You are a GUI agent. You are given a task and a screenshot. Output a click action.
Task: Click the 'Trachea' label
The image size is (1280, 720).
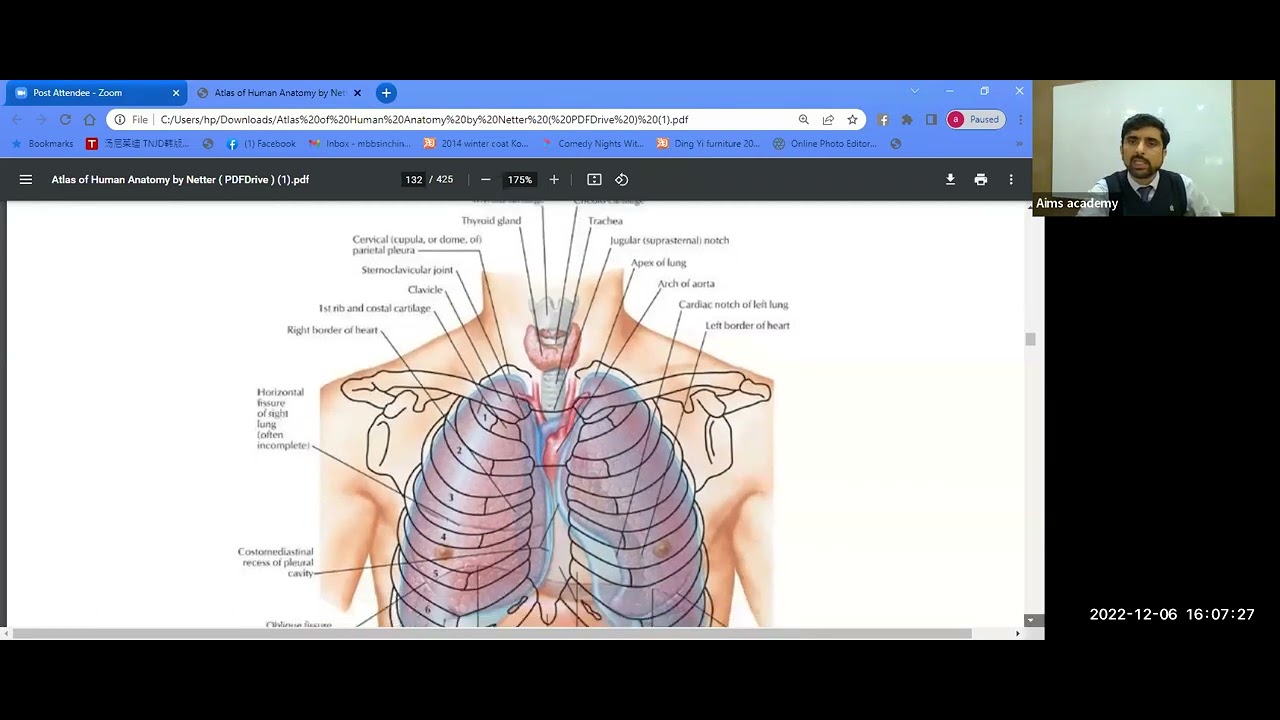605,221
